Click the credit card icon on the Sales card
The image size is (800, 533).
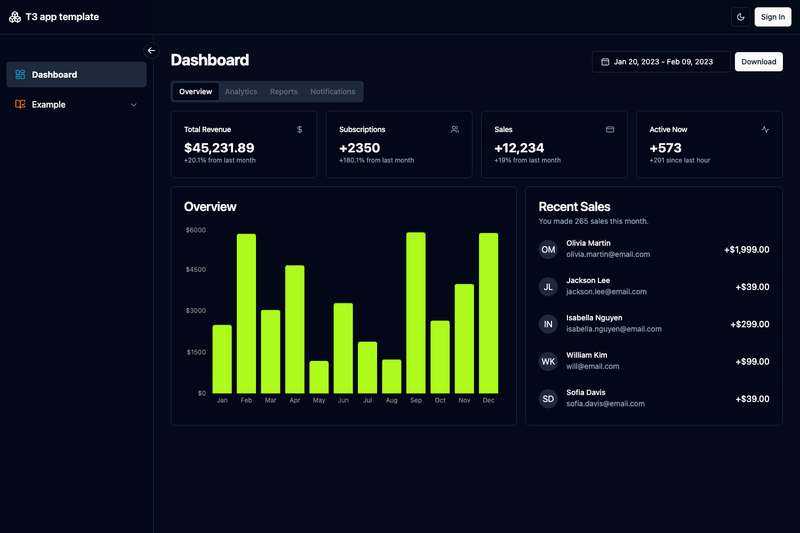pos(610,130)
